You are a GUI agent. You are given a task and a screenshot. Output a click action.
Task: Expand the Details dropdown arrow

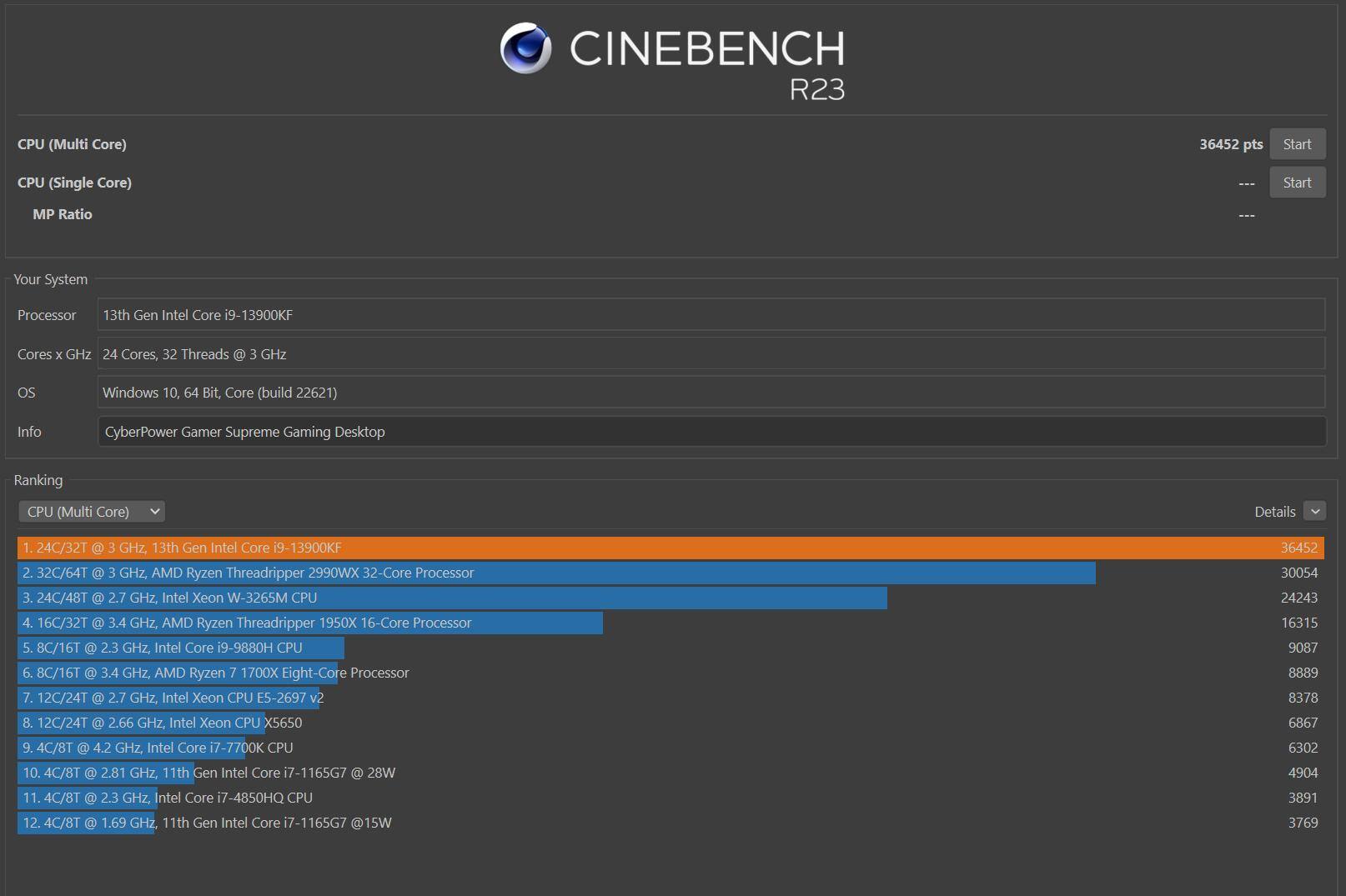click(1314, 512)
